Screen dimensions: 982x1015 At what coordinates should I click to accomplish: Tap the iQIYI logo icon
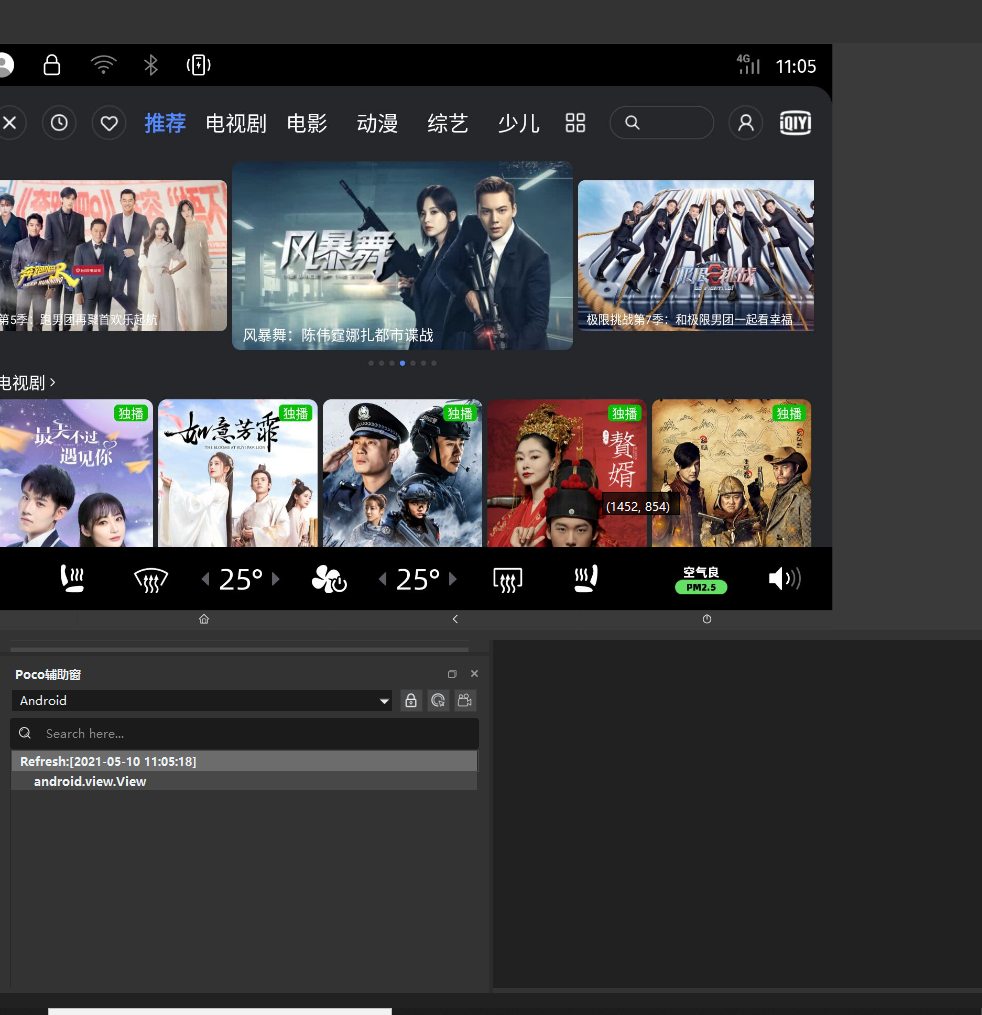796,122
